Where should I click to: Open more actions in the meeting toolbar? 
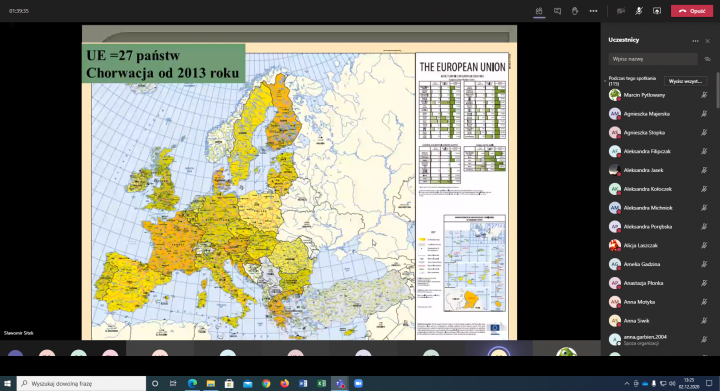593,11
